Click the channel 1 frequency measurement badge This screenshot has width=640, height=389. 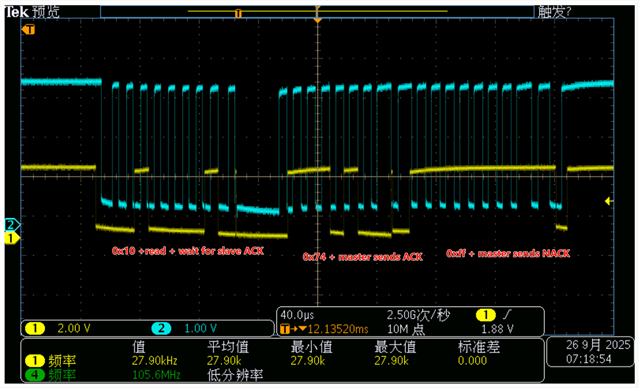point(35,361)
